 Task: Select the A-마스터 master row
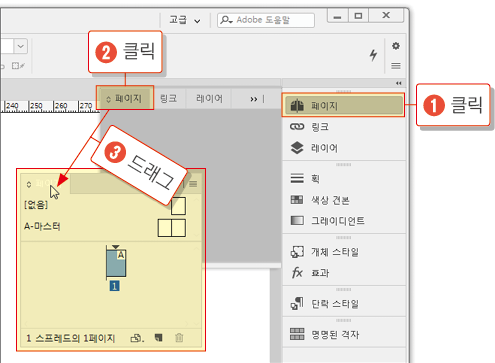(104, 227)
